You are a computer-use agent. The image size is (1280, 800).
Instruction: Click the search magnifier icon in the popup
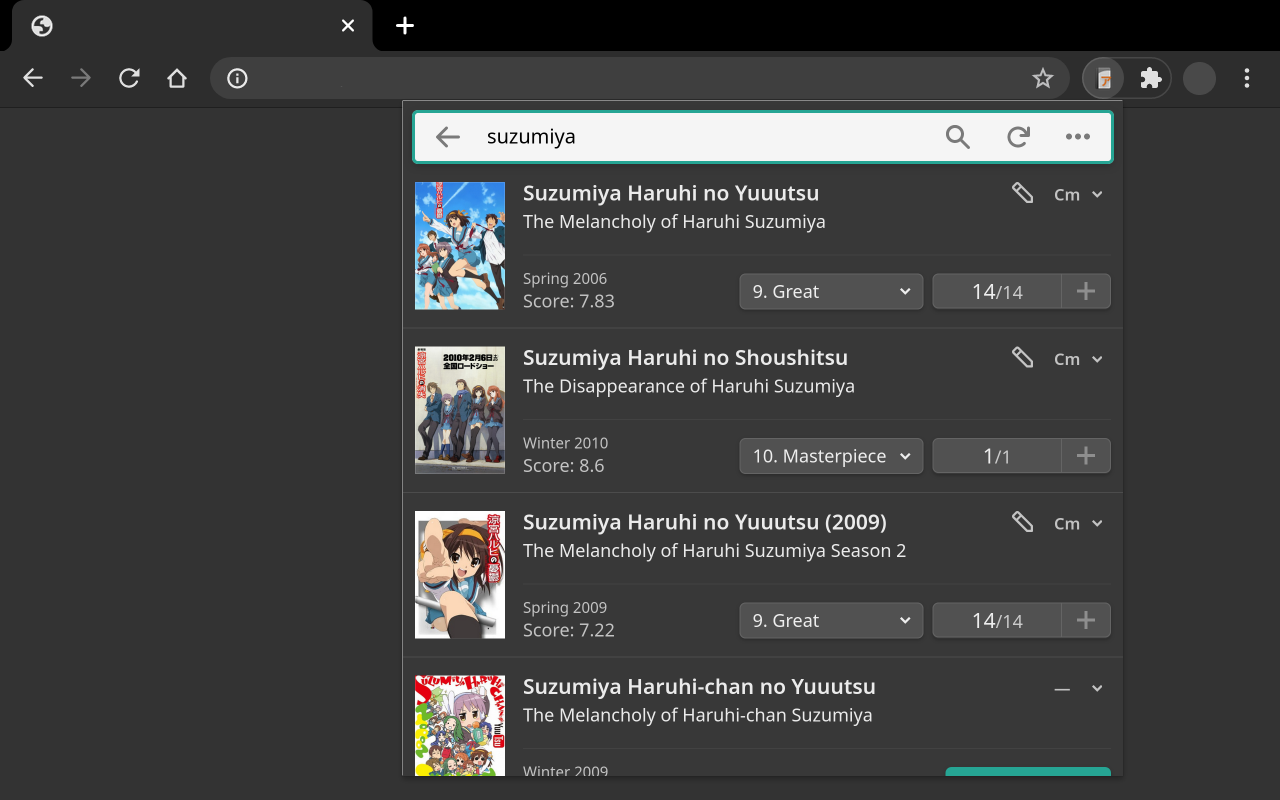pos(957,137)
